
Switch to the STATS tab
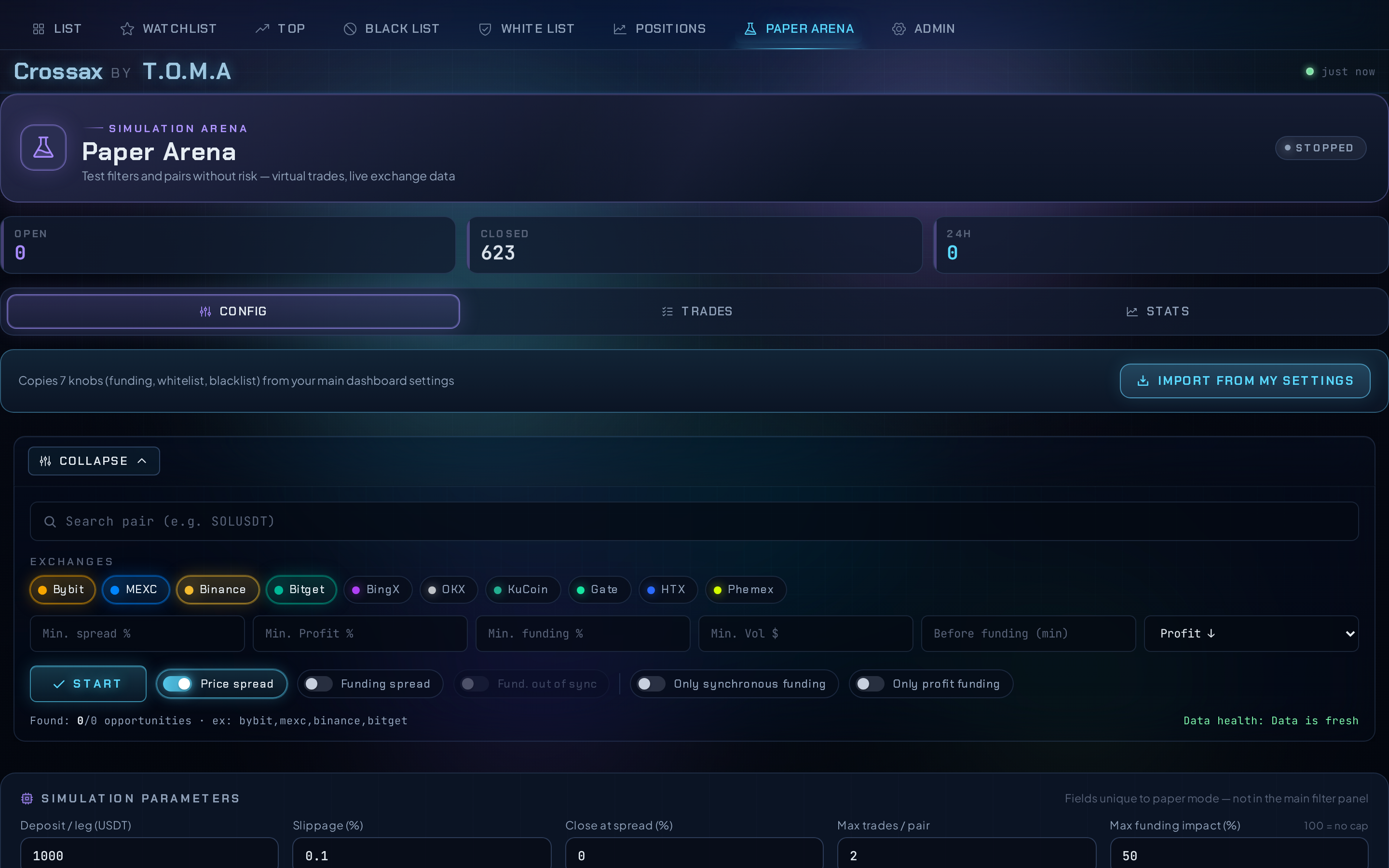(x=1157, y=311)
